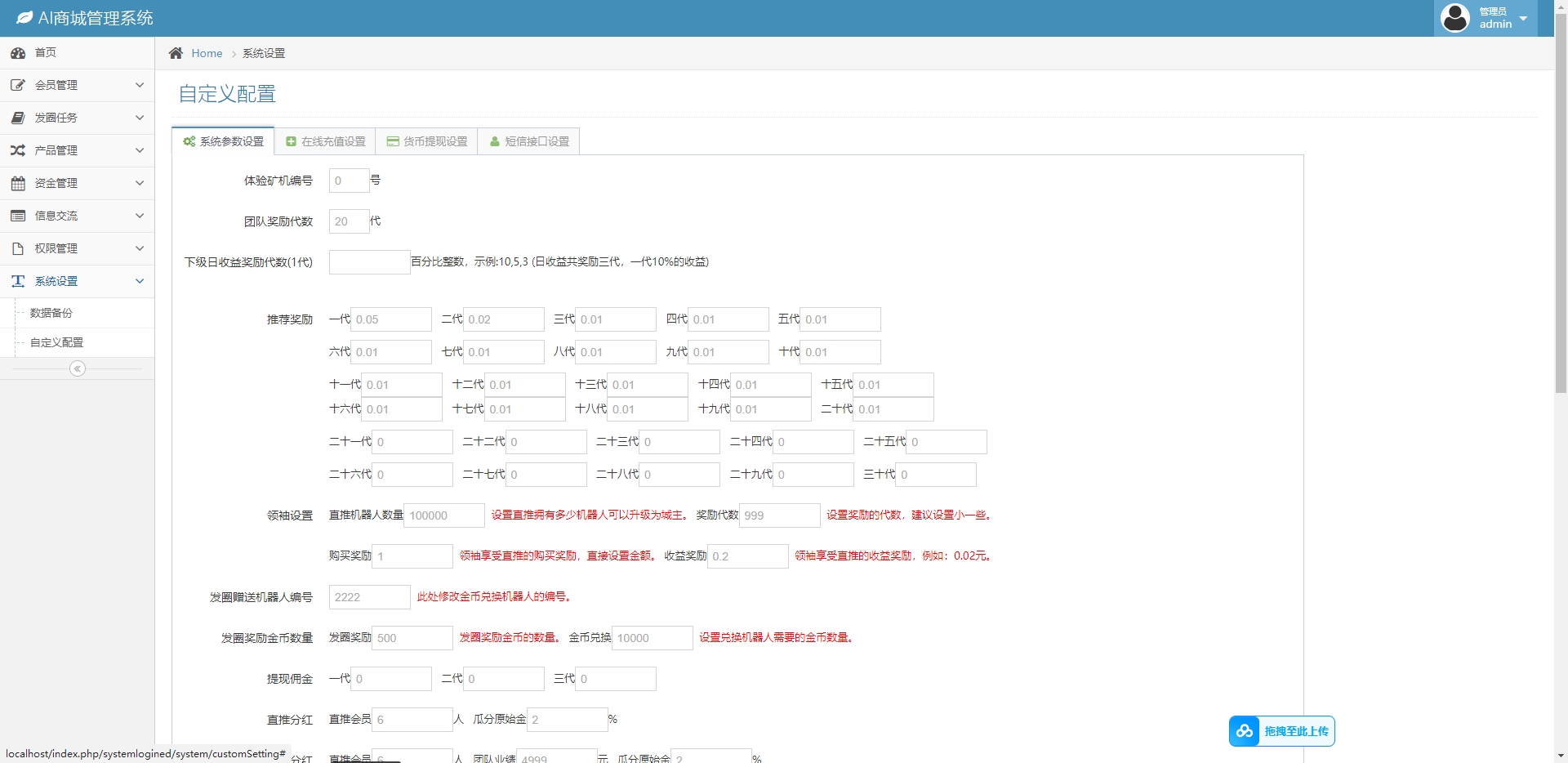This screenshot has height=763, width=1568.
Task: Focus the 团队奖励代数 input field
Action: coord(349,221)
